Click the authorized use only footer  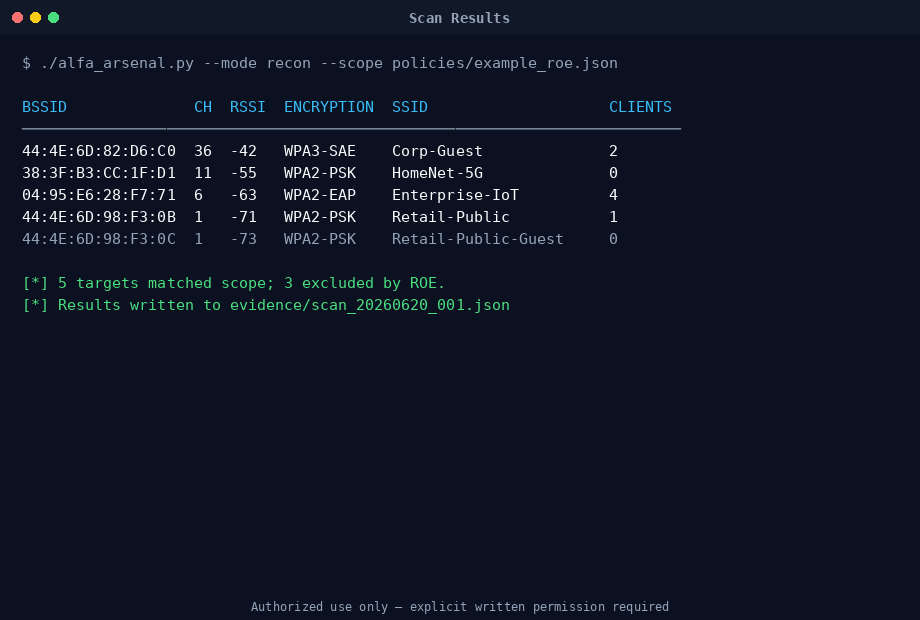[460, 607]
